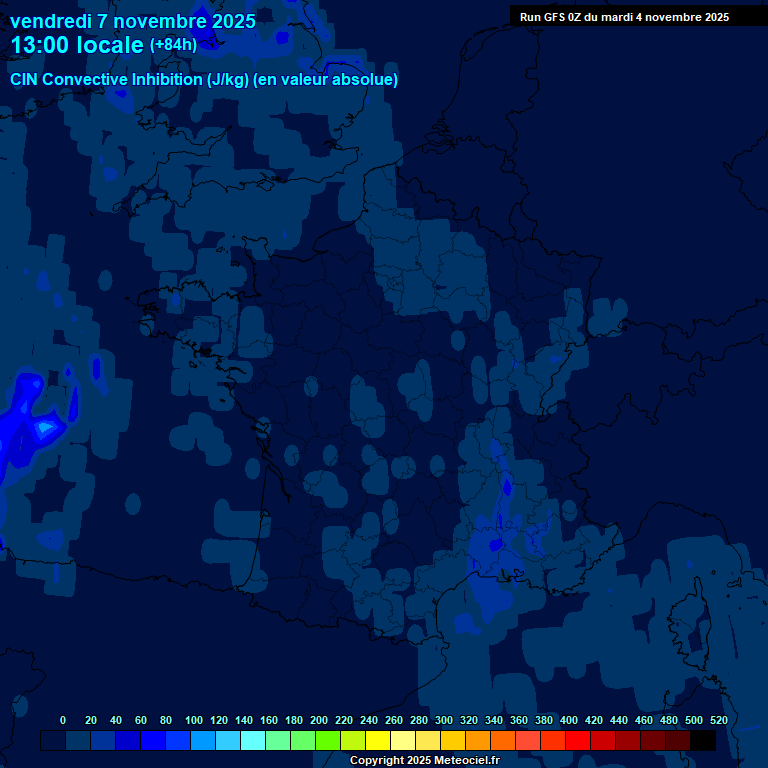Viewport: 768px width, 768px height.
Task: Pick the pale cyan legend swatch
Action: tap(252, 741)
